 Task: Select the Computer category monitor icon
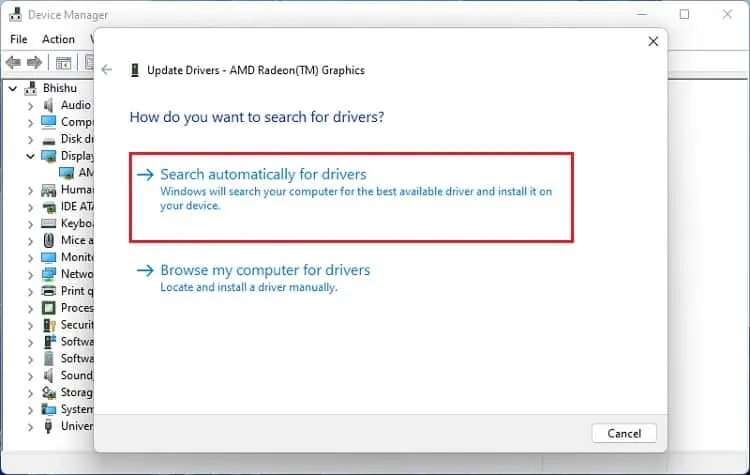pos(48,122)
